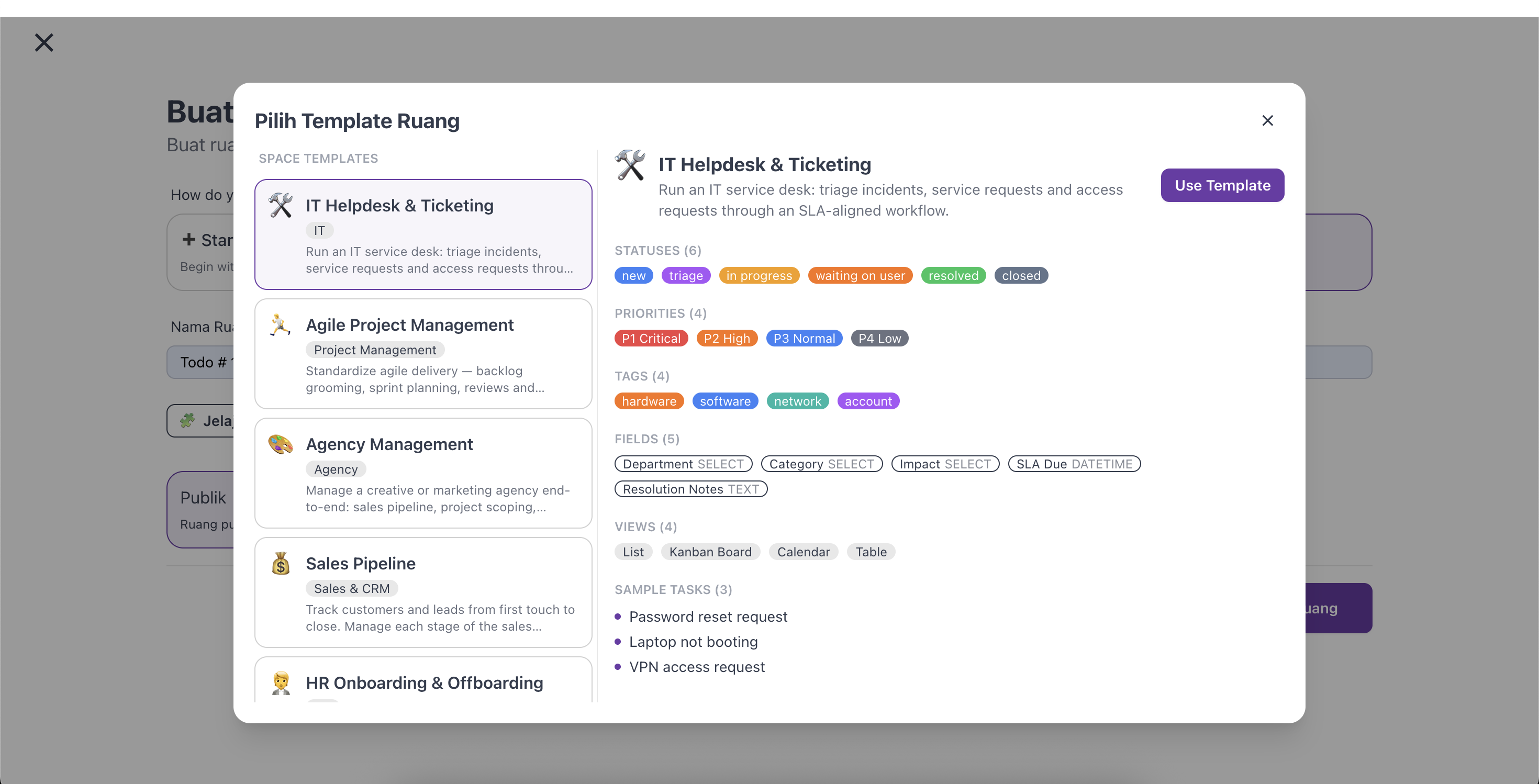Click the 'network' tag
Viewport: 1539px width, 784px height.
798,401
